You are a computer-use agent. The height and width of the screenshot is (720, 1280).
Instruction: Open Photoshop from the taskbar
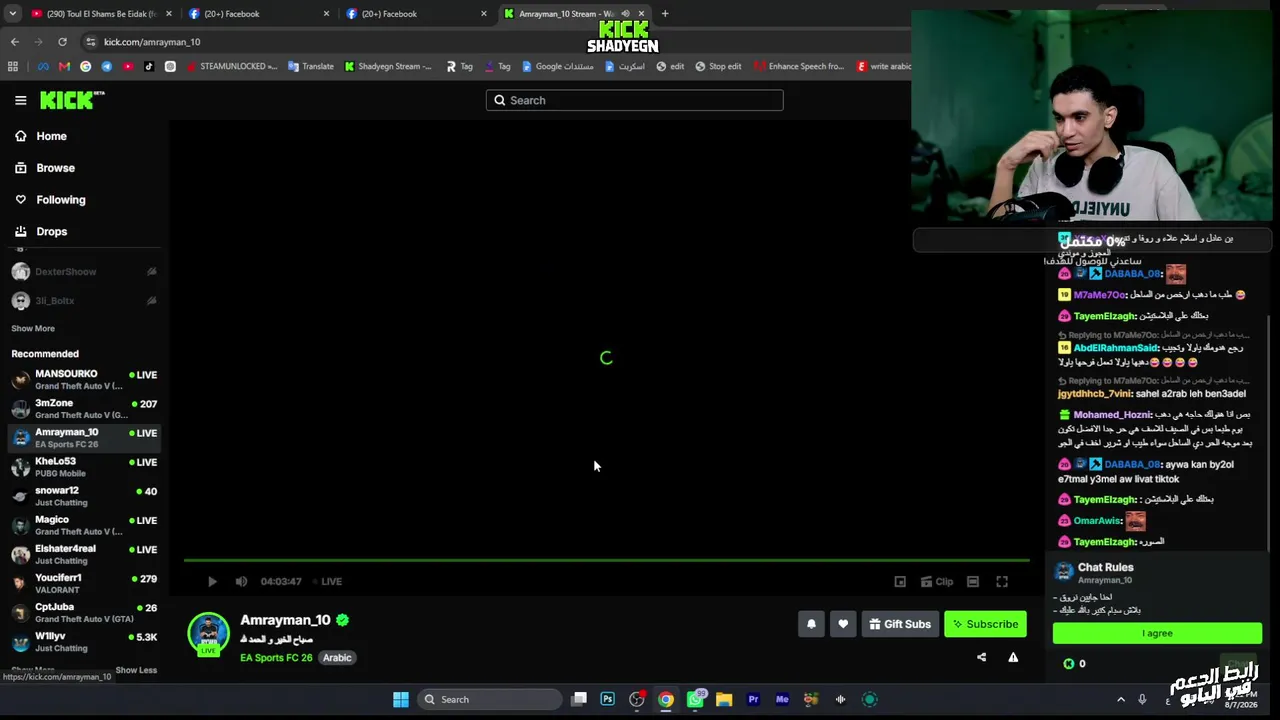(607, 700)
